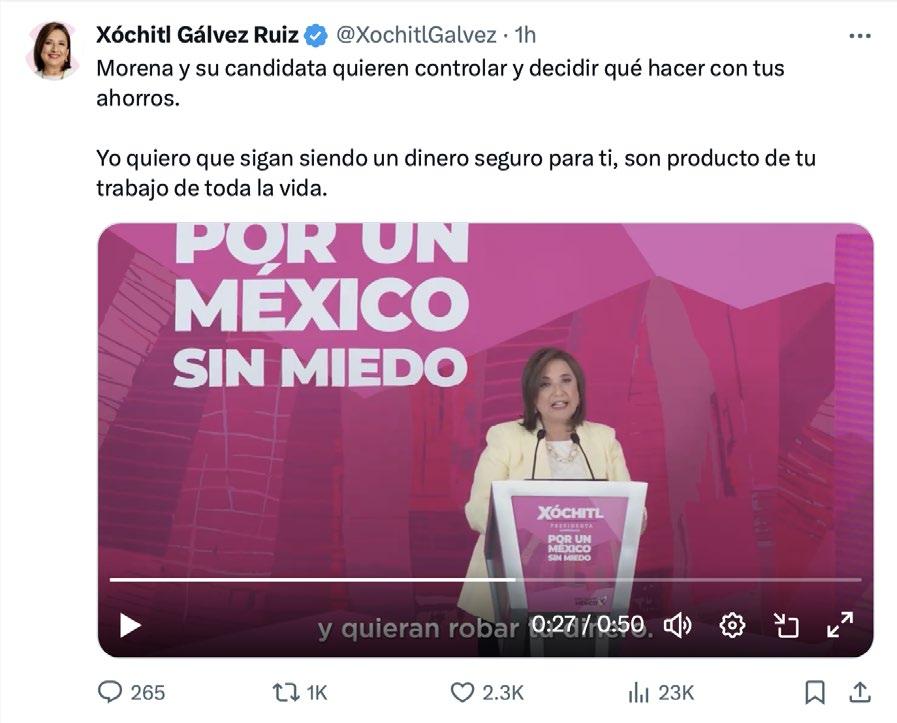
Task: Click the blue verified badge
Action: click(315, 35)
